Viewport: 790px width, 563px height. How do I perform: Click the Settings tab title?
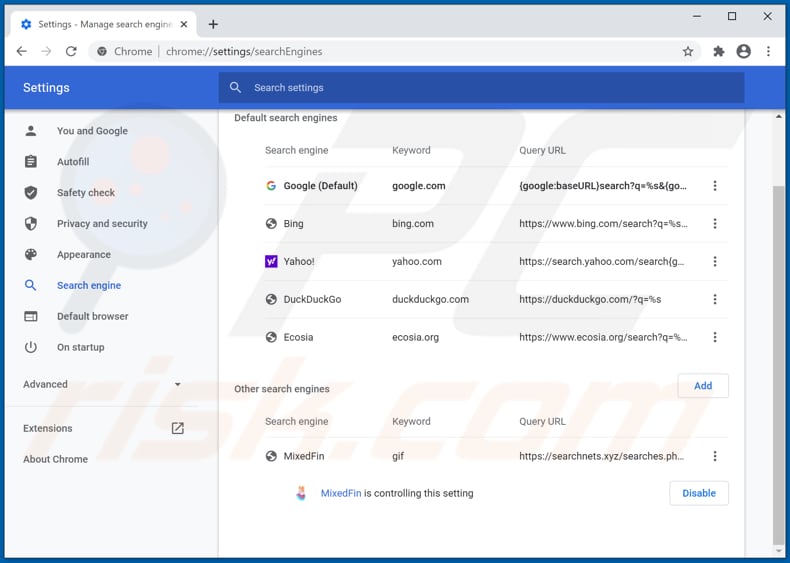105,24
